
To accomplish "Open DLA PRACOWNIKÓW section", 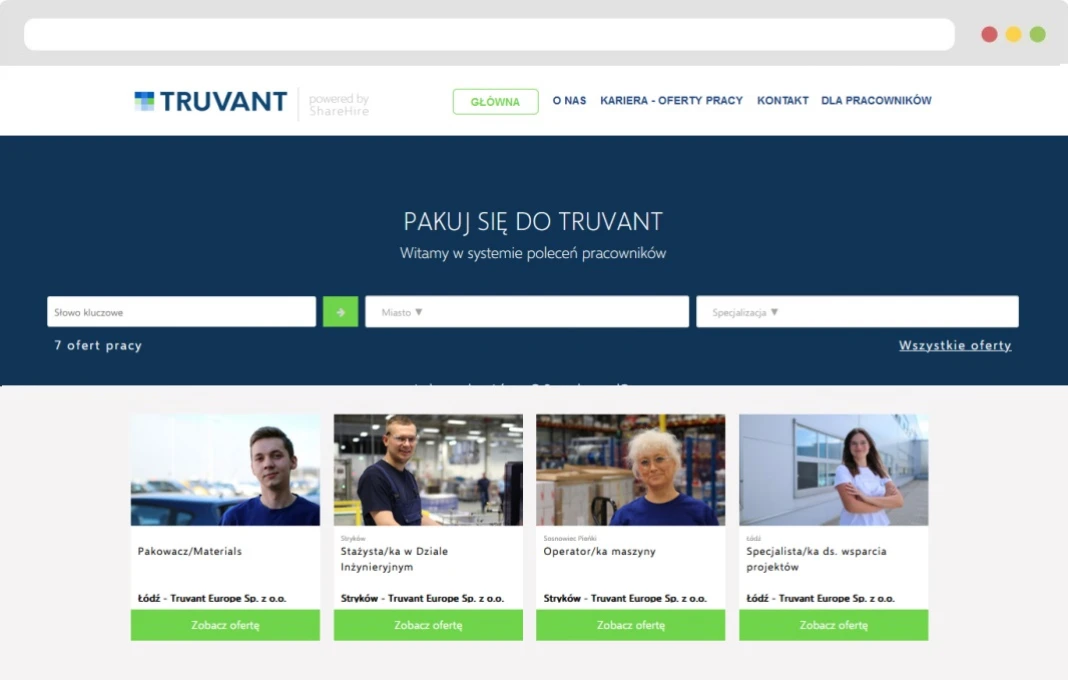I will [876, 100].
